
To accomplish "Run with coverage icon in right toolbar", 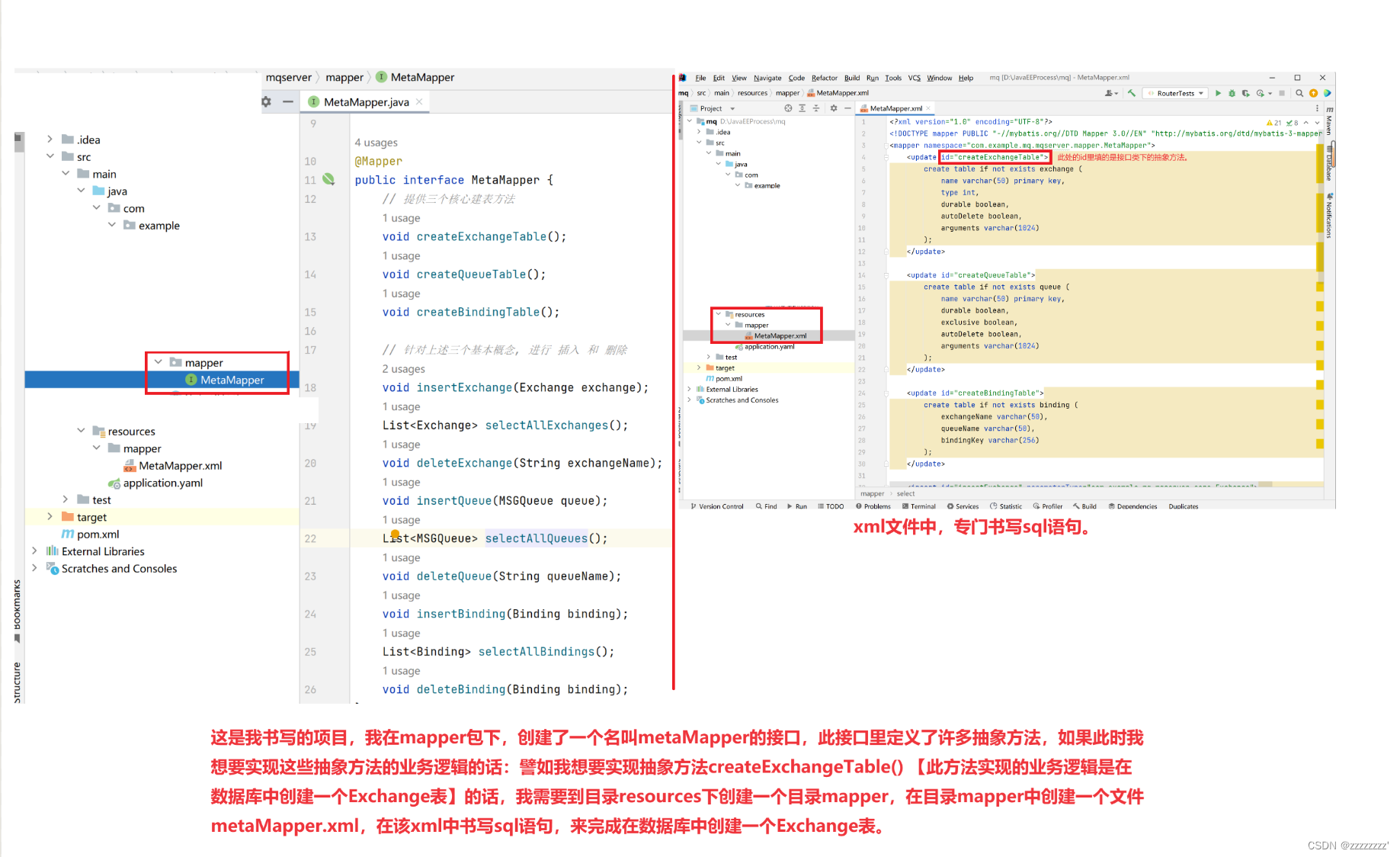I will [1245, 93].
